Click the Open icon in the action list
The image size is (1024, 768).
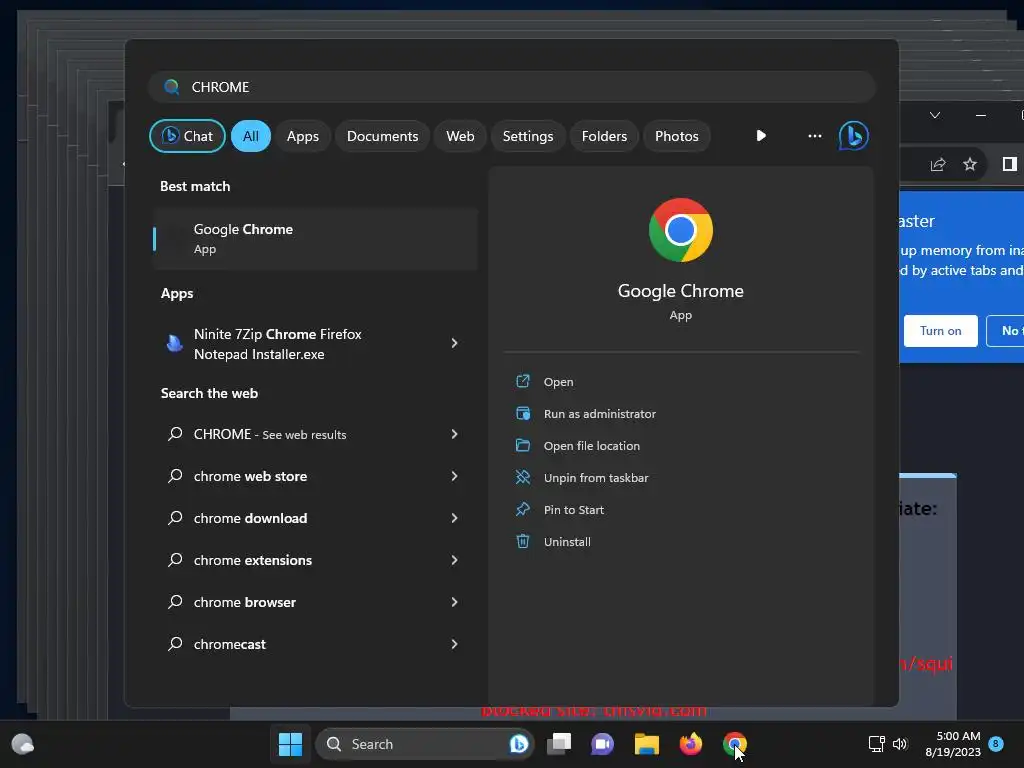(523, 381)
